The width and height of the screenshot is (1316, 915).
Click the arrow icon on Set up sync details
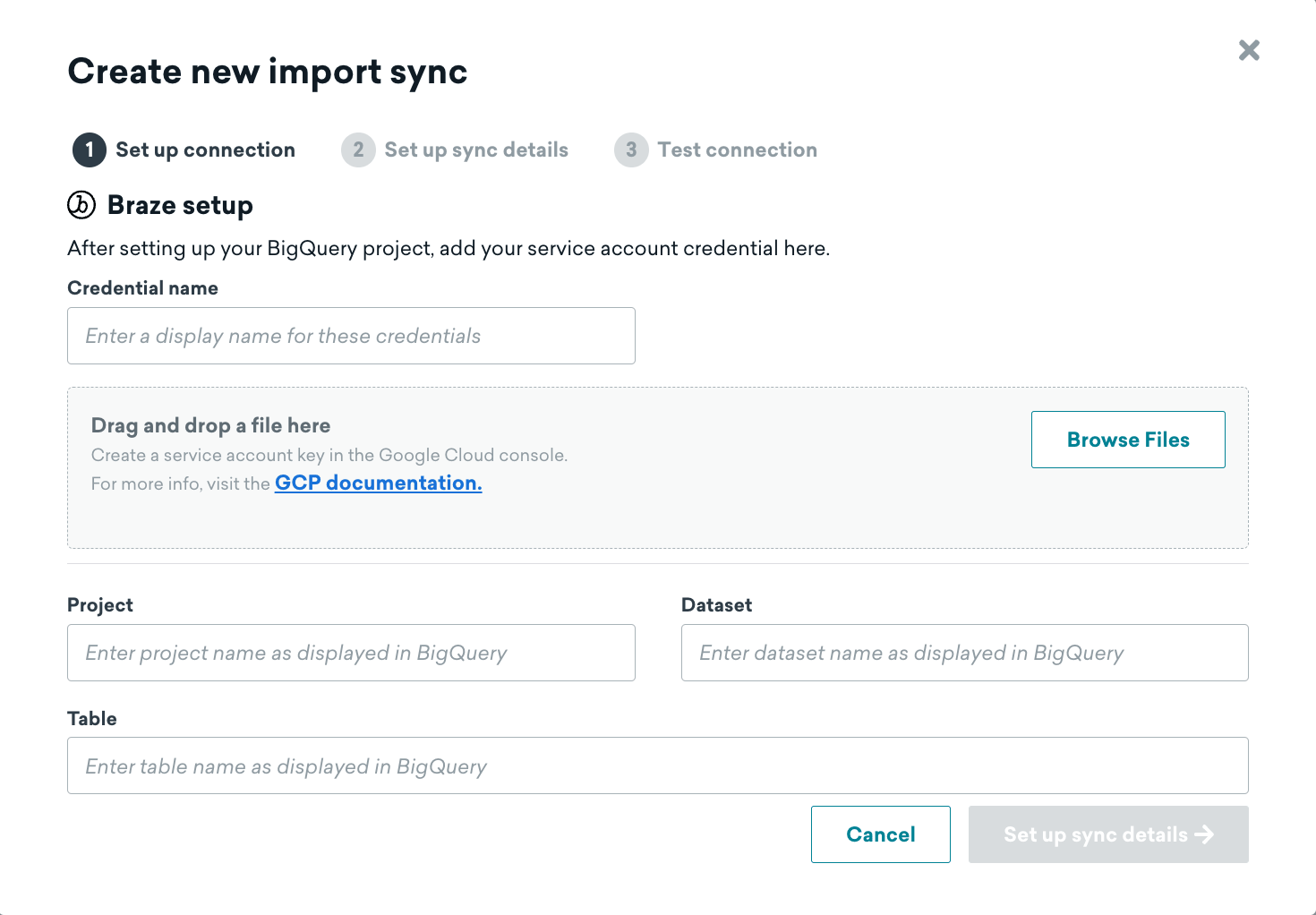[1206, 834]
